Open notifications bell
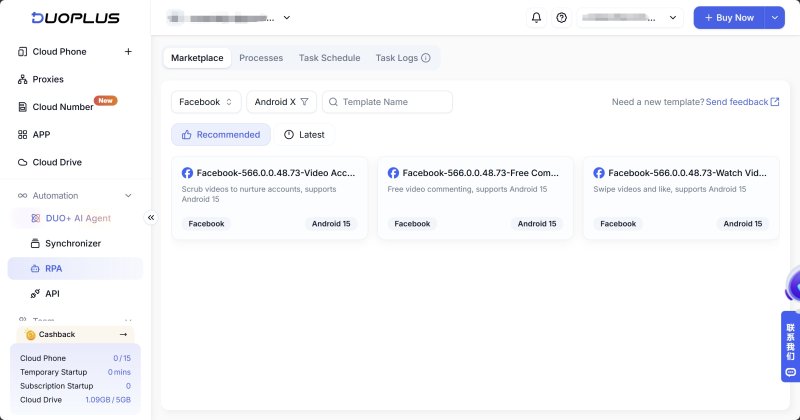 pyautogui.click(x=536, y=17)
